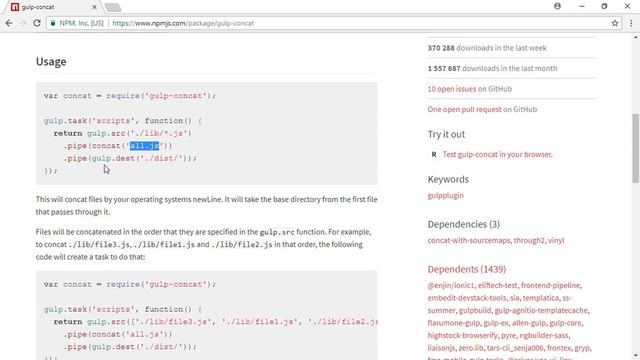Click the '370 288 downloads in the last week' text

(487, 48)
